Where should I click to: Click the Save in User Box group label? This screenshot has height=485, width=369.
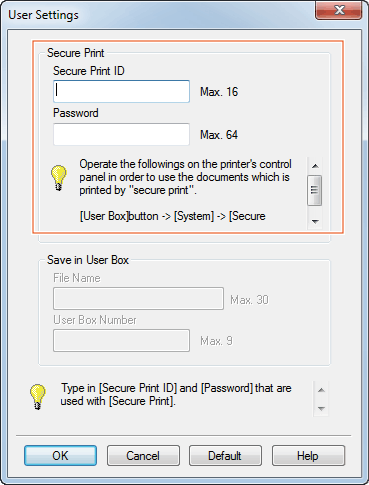88,260
